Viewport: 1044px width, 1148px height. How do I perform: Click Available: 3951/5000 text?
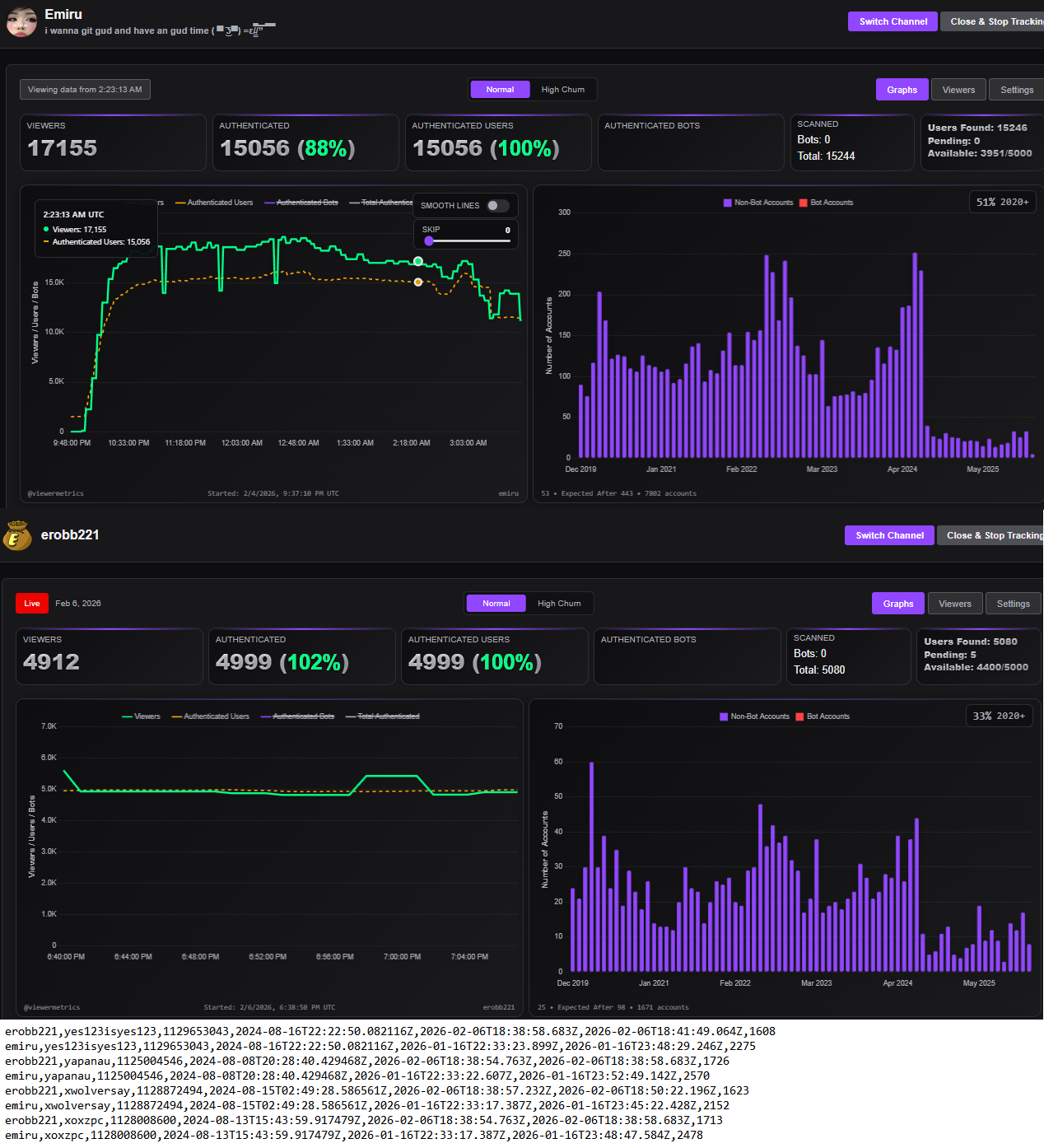coord(980,153)
